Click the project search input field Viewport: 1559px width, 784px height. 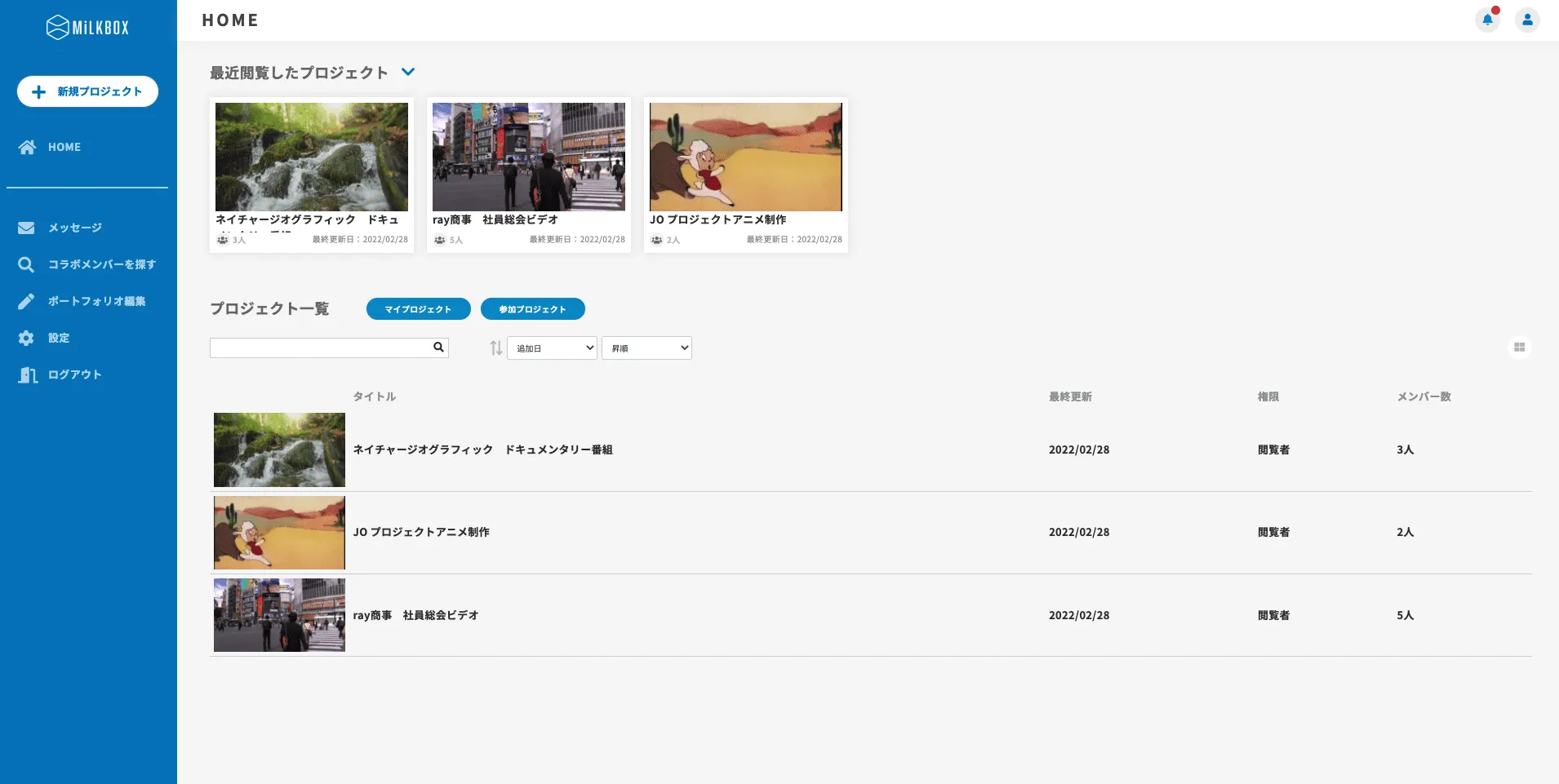click(x=320, y=348)
